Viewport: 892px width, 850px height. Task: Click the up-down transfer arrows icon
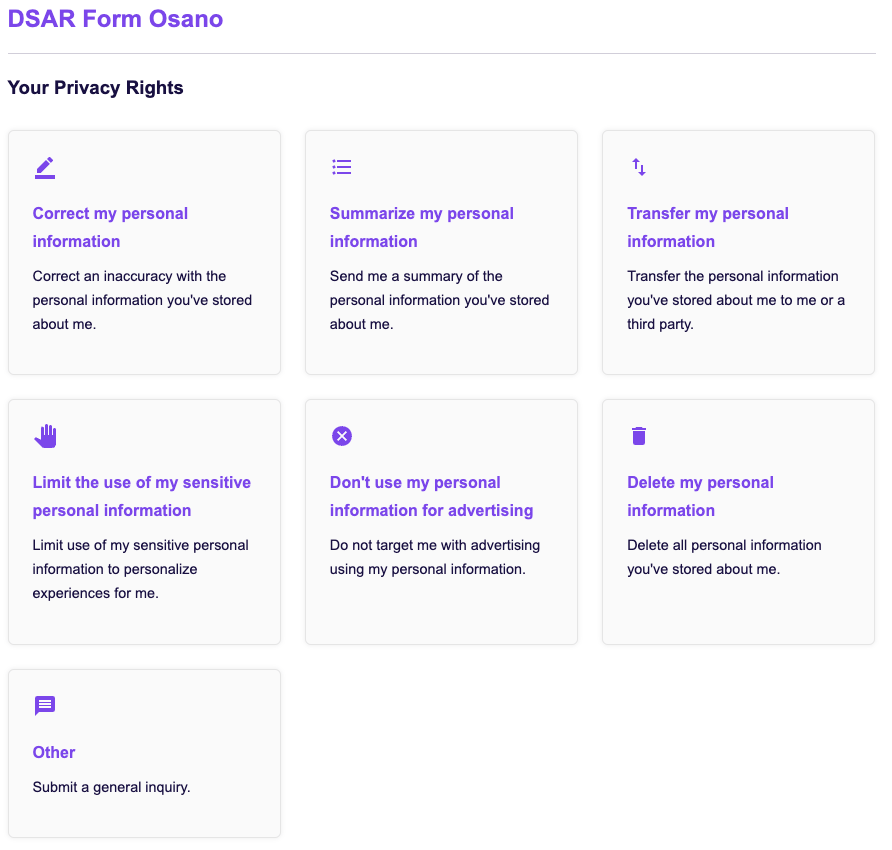(x=639, y=167)
